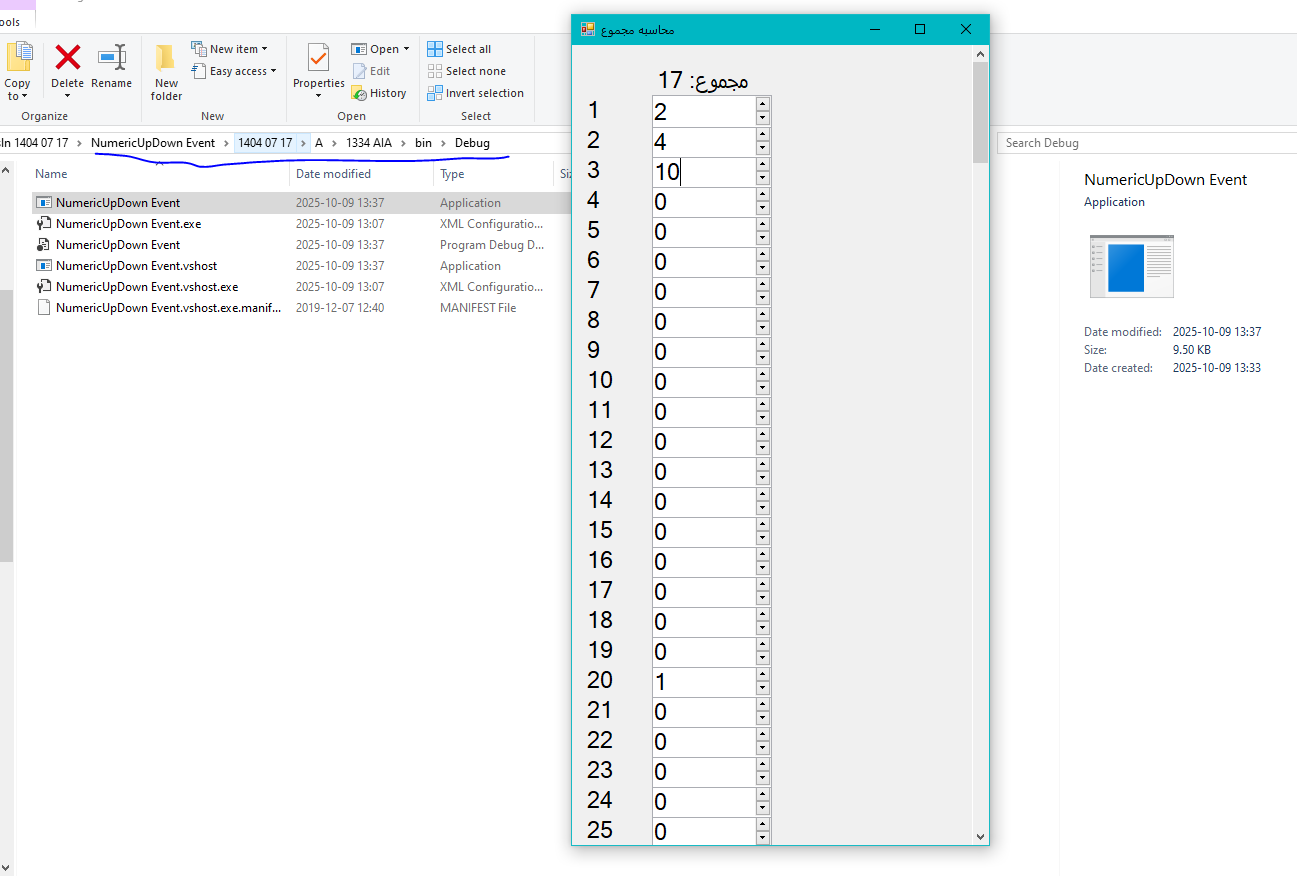
Task: Click inside the row 5 numeric field
Action: [702, 232]
